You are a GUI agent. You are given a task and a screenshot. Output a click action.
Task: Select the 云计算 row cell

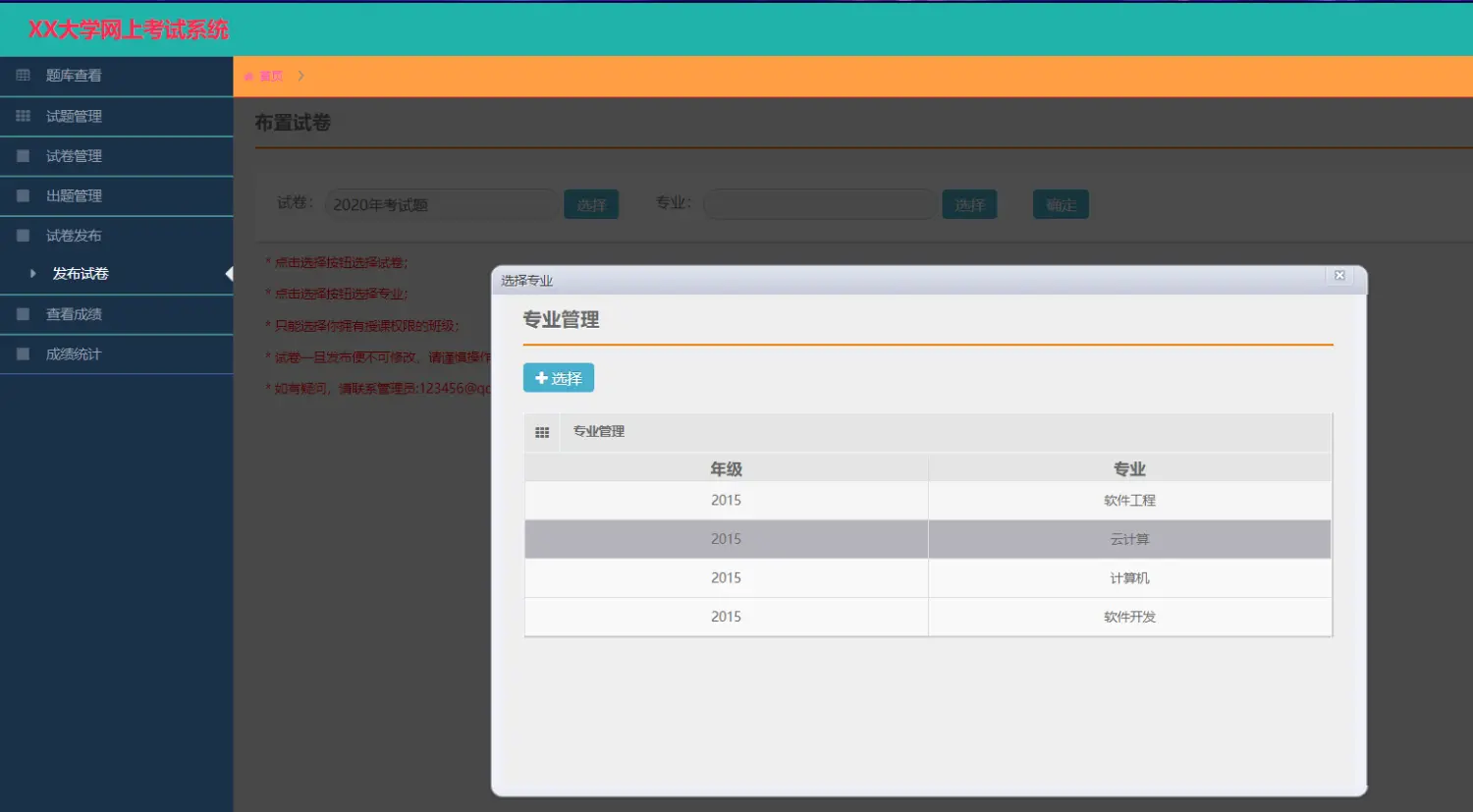tap(1130, 539)
